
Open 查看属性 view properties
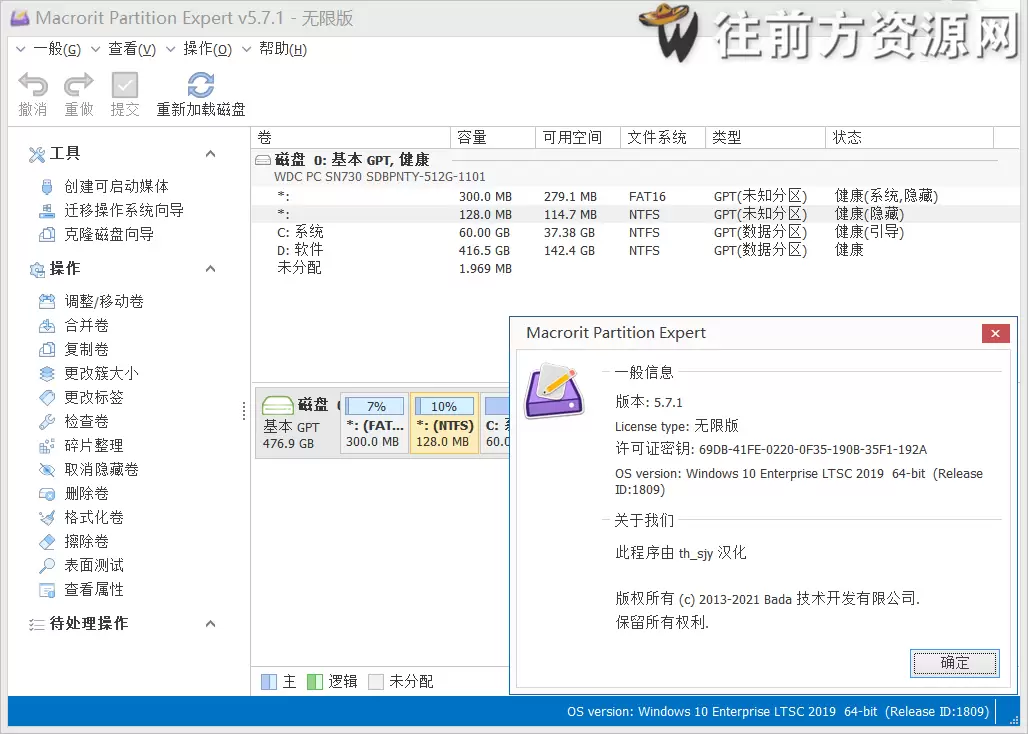pos(94,590)
